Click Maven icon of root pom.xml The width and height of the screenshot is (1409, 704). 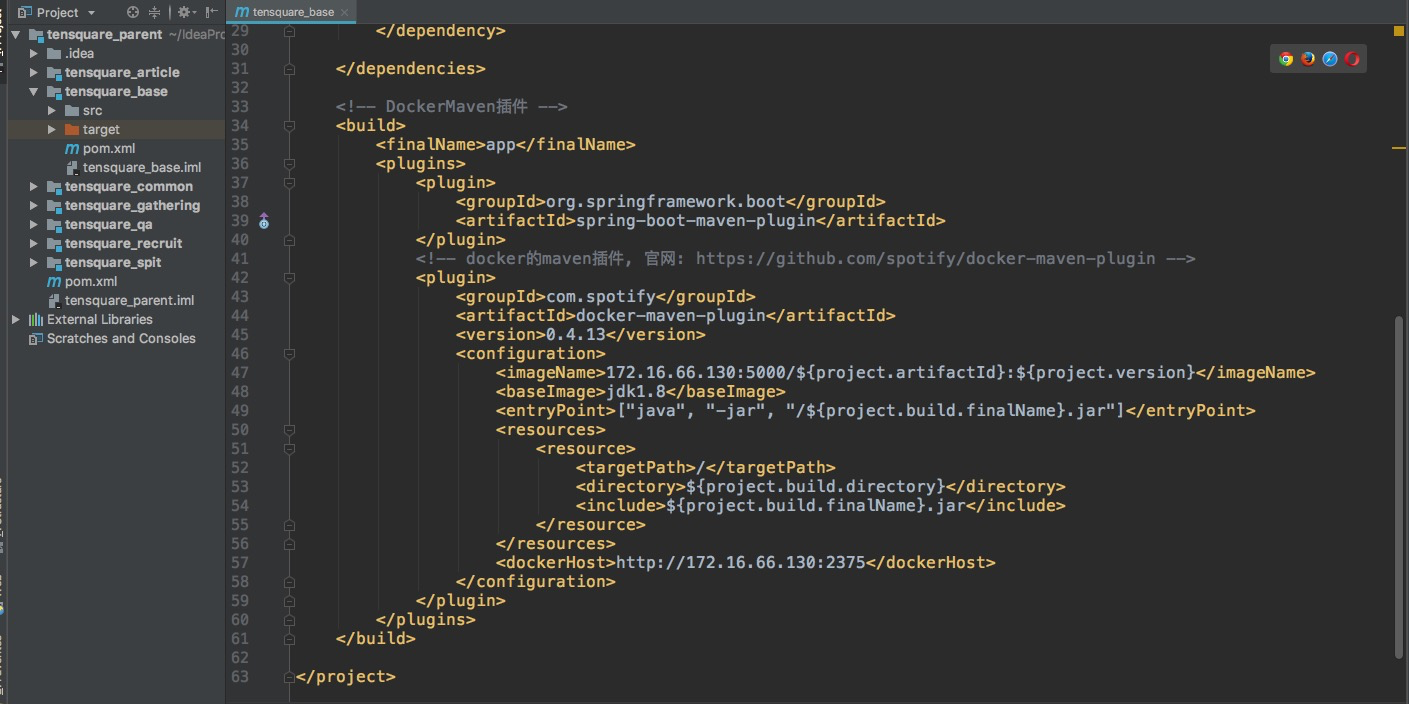[x=54, y=282]
